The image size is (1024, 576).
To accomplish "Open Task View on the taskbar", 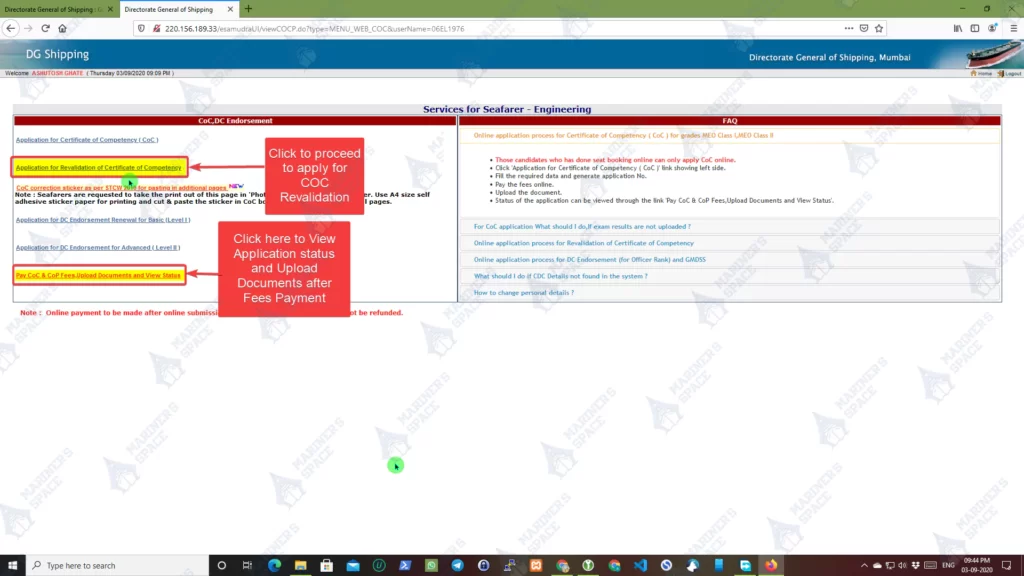I will pyautogui.click(x=248, y=565).
